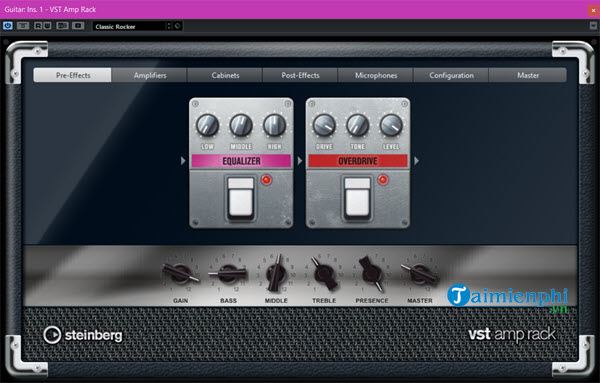Click the insert arrow right of Overdrive pedal
Viewport: 600px width, 383px height.
[416, 161]
